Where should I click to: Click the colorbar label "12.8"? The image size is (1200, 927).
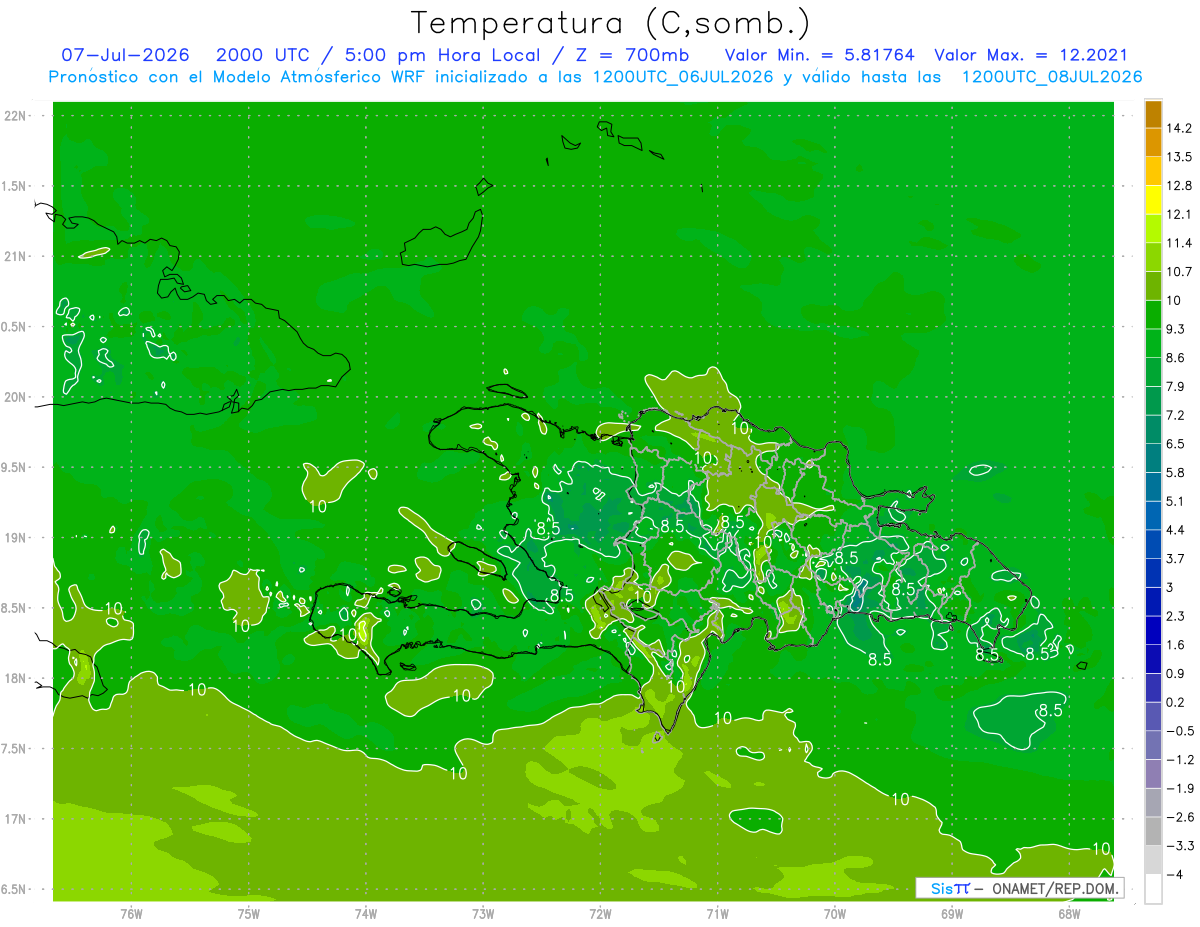click(1181, 186)
